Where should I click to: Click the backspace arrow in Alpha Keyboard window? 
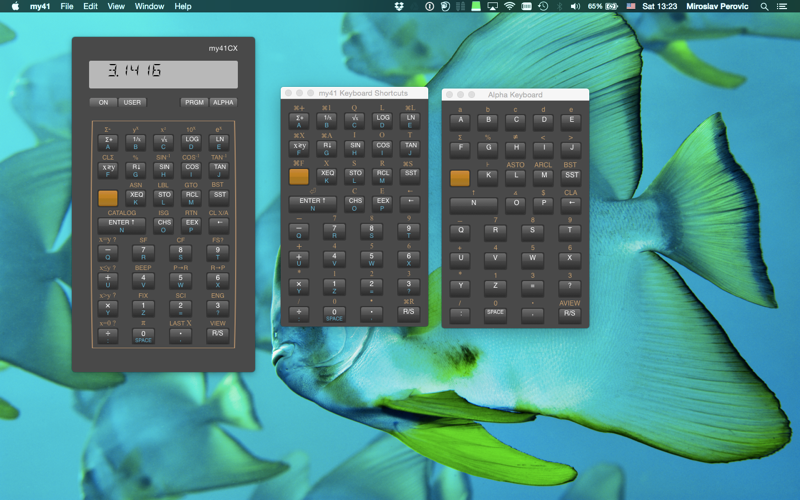point(571,206)
